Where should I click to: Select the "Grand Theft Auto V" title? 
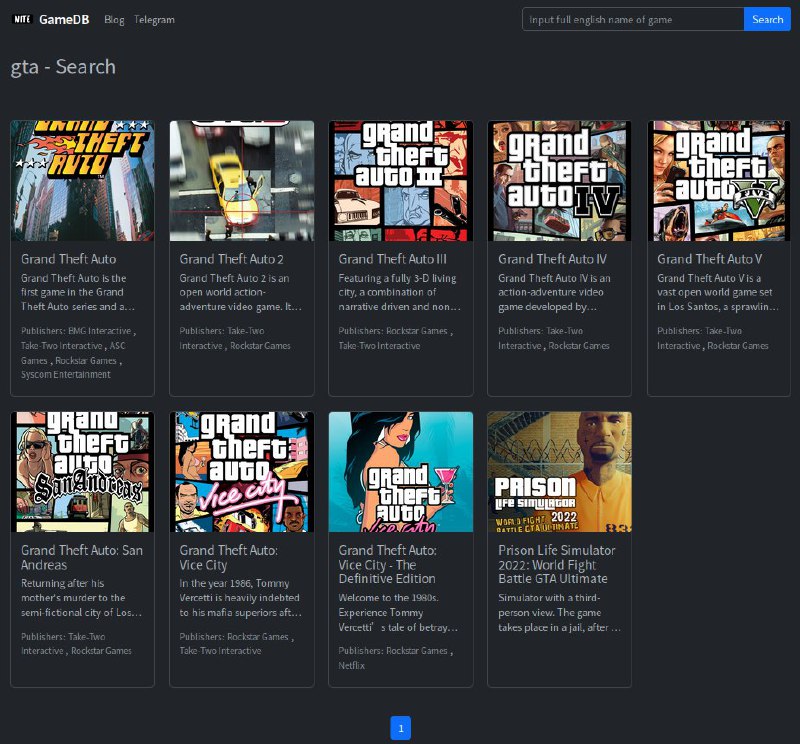point(710,259)
